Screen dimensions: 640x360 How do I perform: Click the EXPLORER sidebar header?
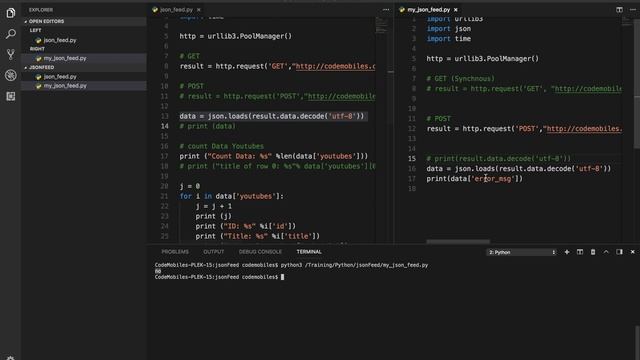(x=41, y=10)
